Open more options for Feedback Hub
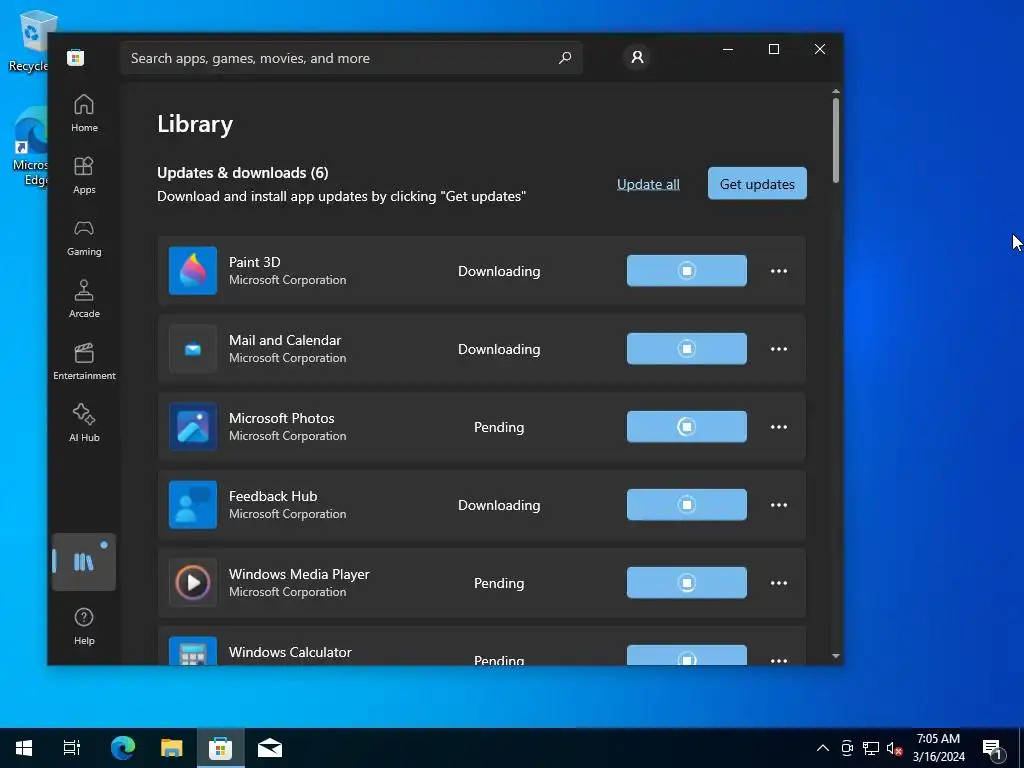This screenshot has width=1024, height=768. tap(778, 505)
